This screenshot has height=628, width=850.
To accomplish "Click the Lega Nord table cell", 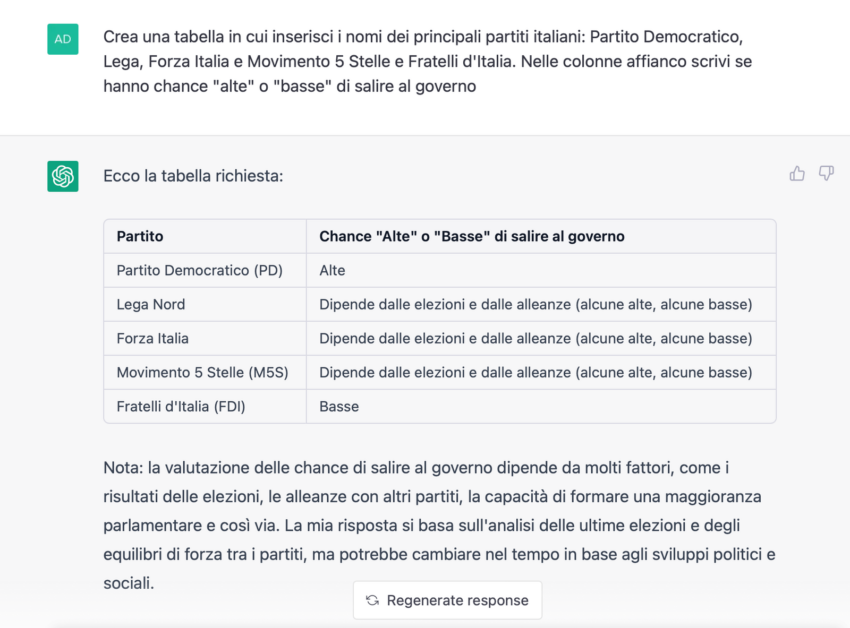I will click(205, 305).
